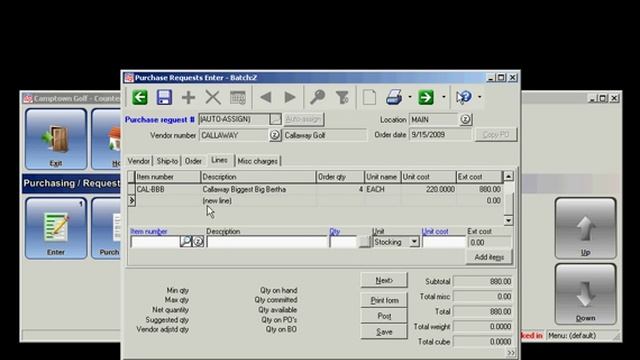
Task: Click the Add items button
Action: (489, 257)
